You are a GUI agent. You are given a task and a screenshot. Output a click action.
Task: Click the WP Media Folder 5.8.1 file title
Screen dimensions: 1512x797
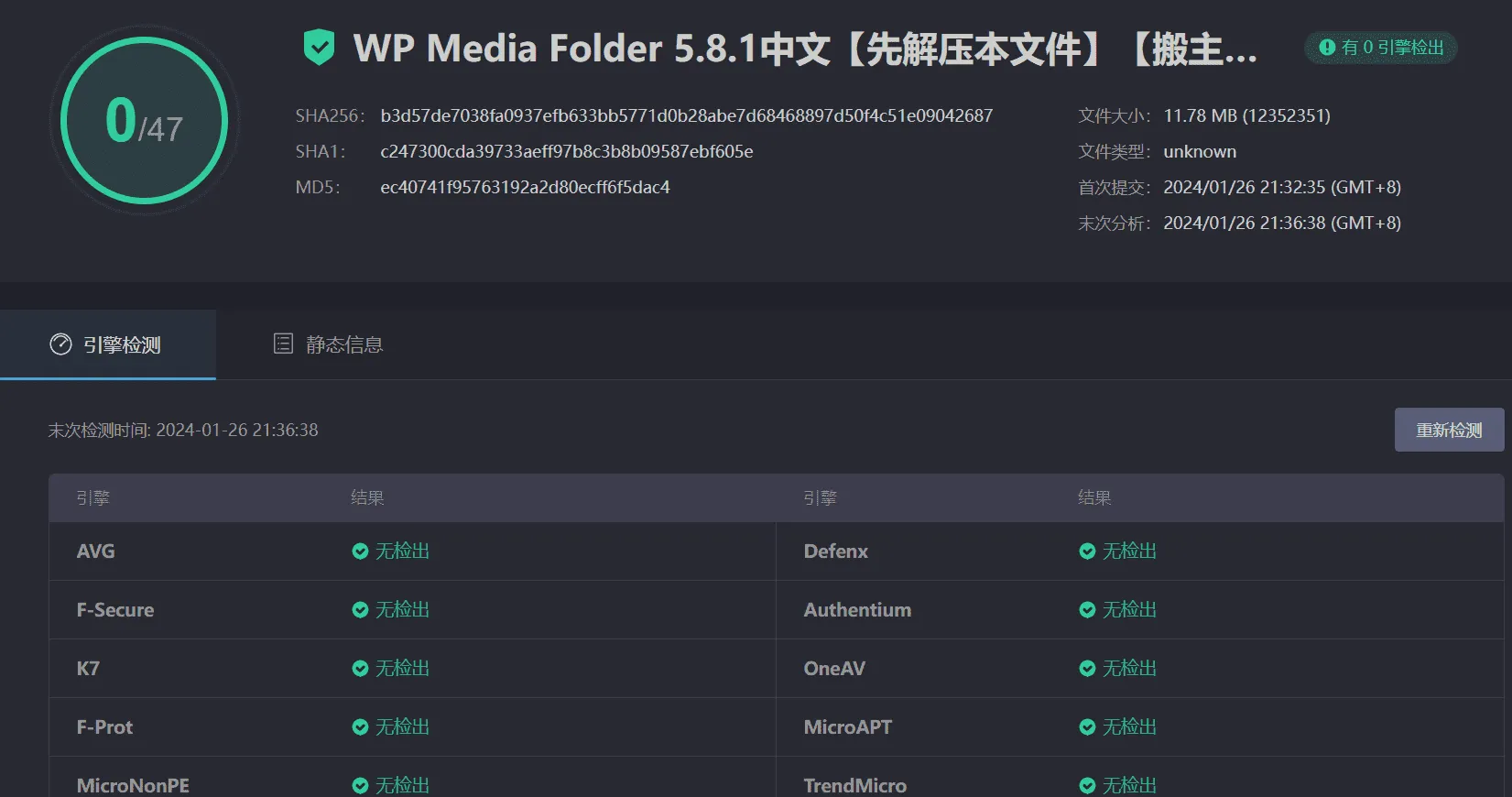coord(805,49)
